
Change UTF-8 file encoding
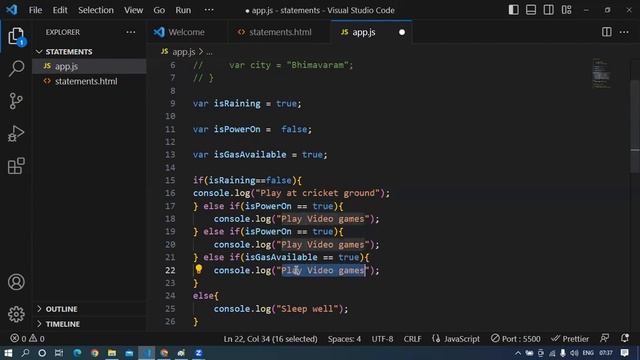[x=382, y=339]
